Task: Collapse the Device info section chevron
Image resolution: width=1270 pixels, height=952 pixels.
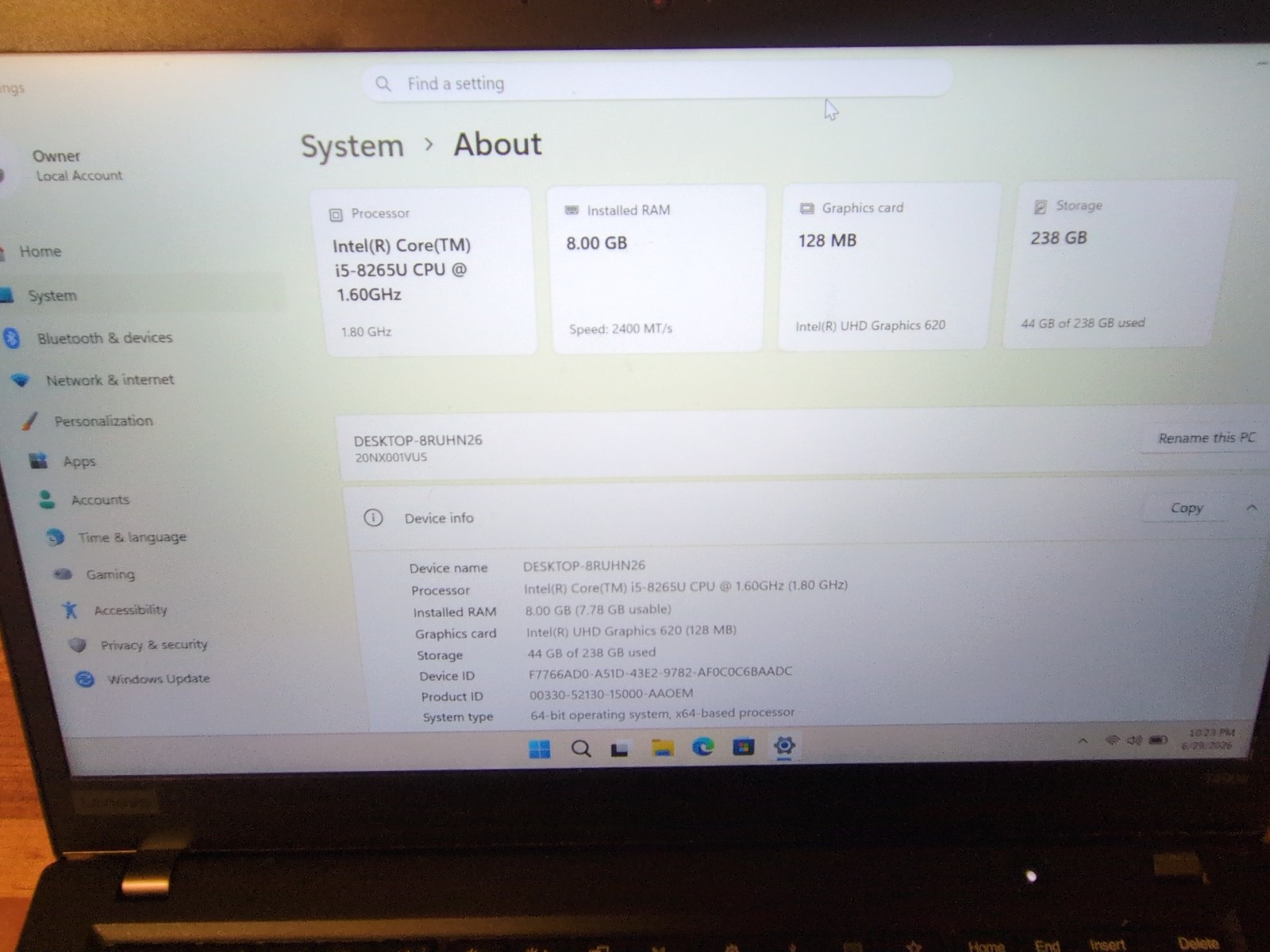Action: pyautogui.click(x=1252, y=508)
